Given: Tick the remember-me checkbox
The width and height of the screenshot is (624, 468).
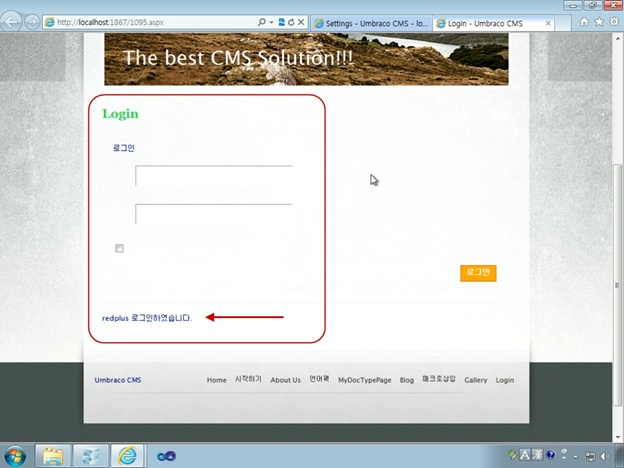Looking at the screenshot, I should pyautogui.click(x=119, y=248).
